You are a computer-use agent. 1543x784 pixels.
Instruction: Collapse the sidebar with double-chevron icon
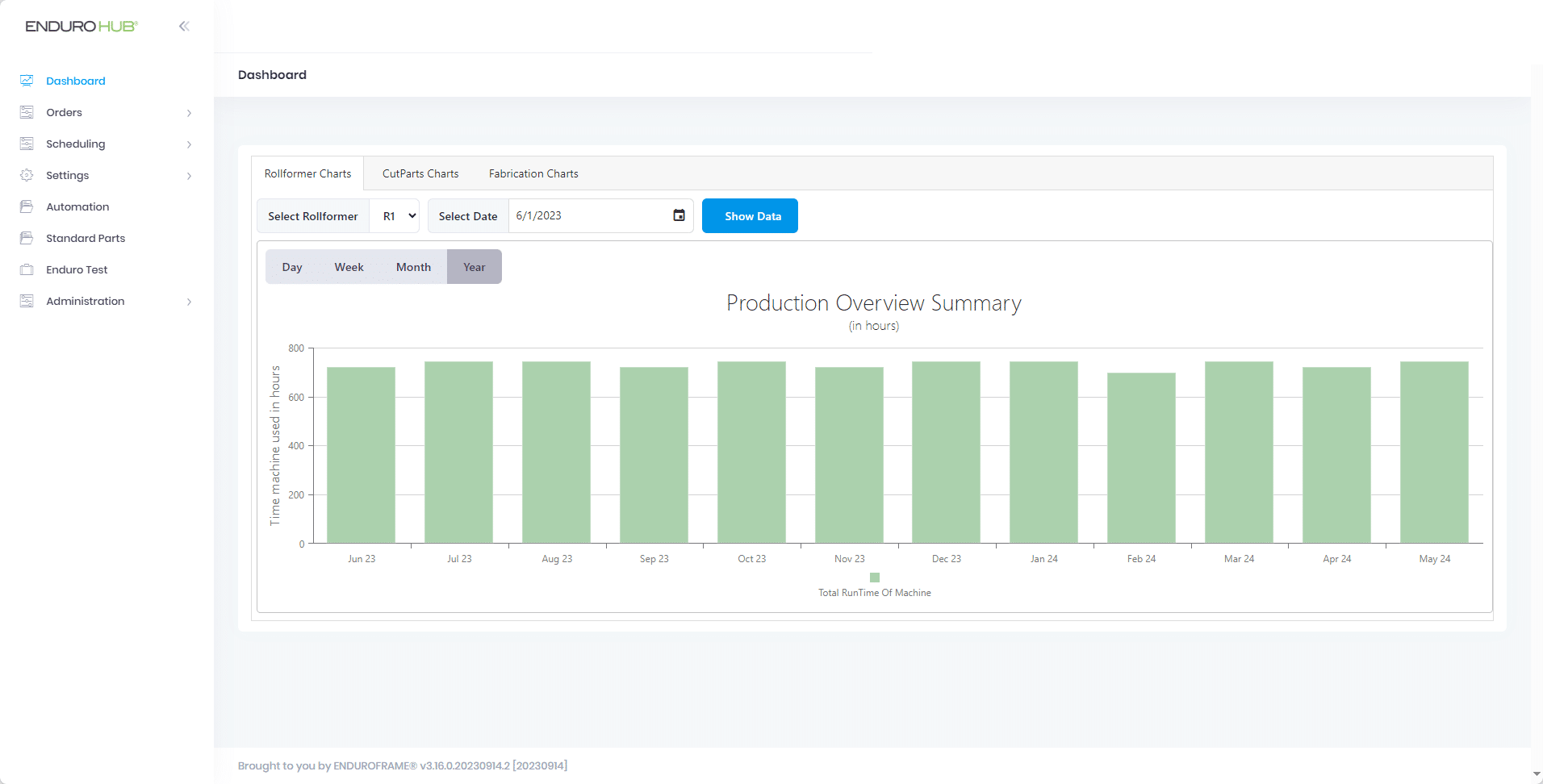click(x=184, y=26)
